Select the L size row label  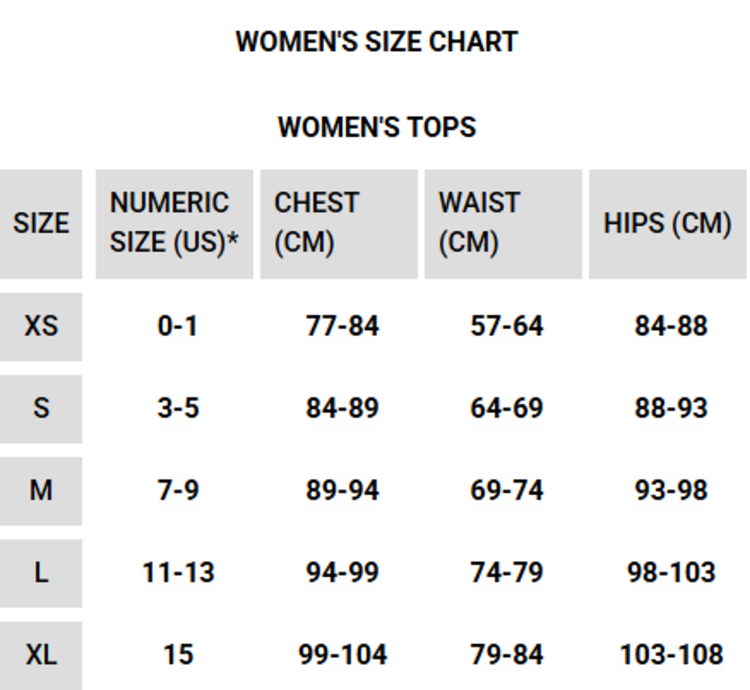point(41,572)
